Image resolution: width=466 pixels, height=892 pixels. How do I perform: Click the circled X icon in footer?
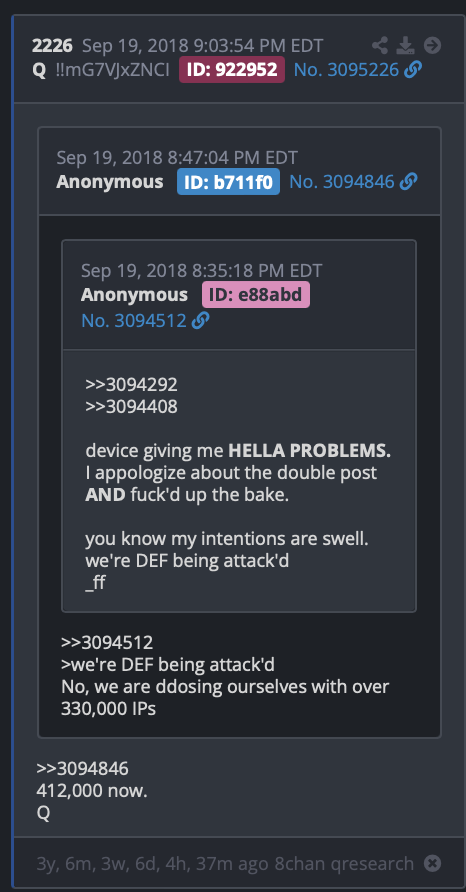(432, 864)
